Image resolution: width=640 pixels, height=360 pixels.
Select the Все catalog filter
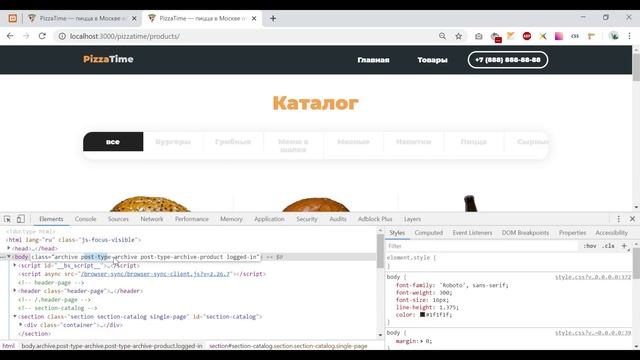coord(113,142)
